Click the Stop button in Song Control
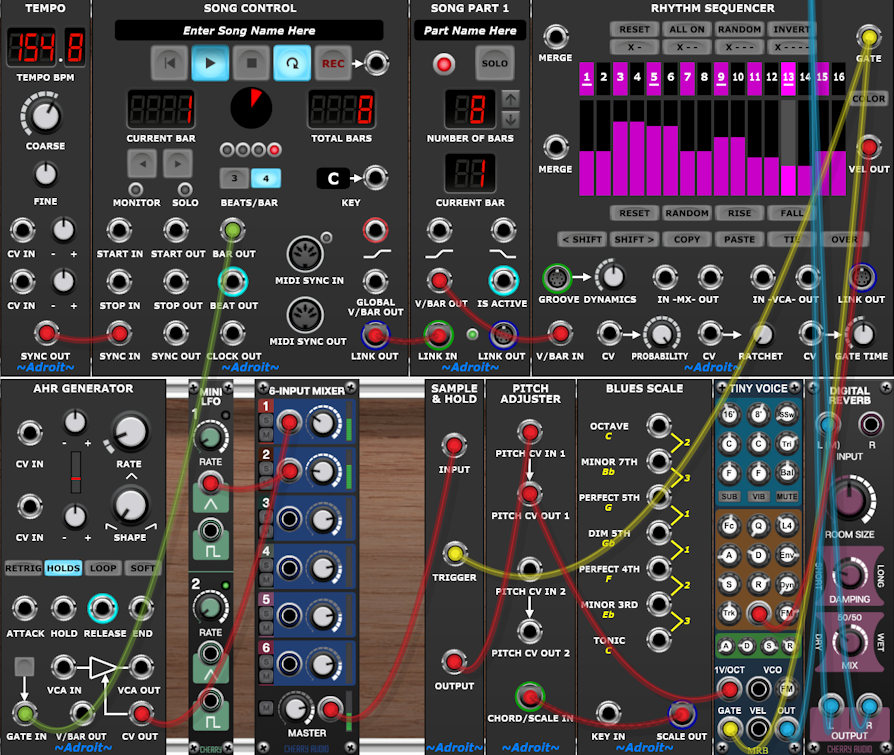Image resolution: width=894 pixels, height=755 pixels. 251,63
